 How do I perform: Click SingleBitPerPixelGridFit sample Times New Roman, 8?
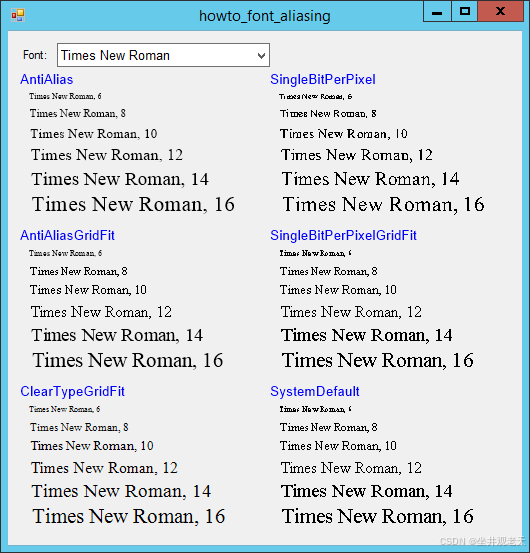(329, 271)
